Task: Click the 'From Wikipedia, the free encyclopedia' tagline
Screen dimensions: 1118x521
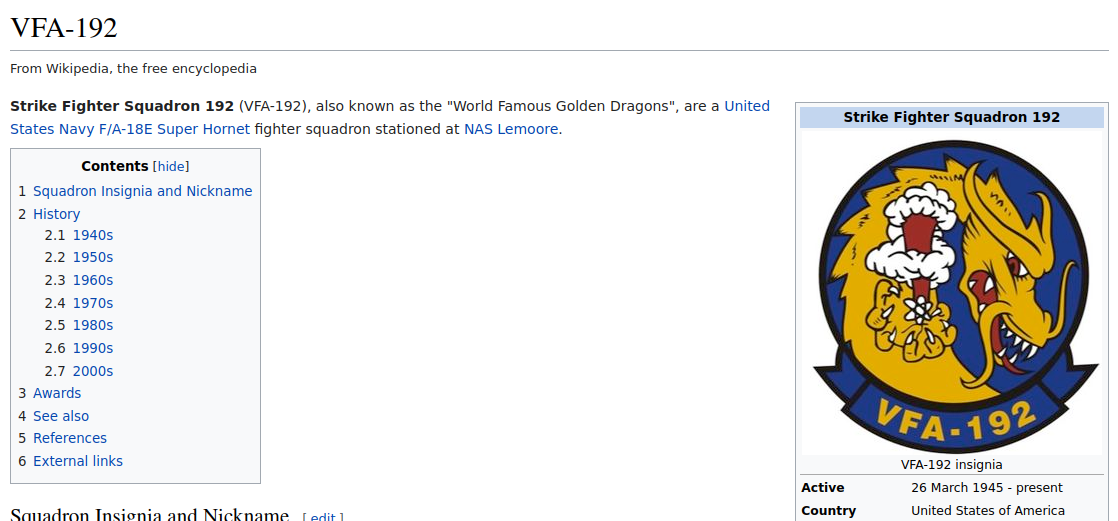Action: click(x=133, y=69)
